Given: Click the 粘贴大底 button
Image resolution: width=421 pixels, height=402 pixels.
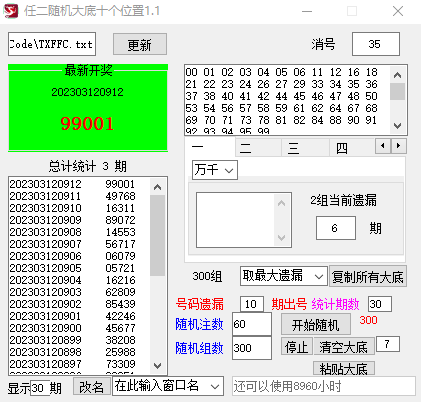Looking at the screenshot, I should pos(344,368).
